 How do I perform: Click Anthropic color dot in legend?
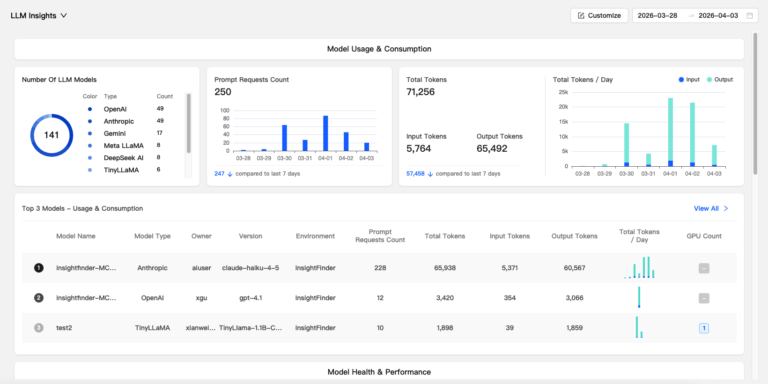coord(90,121)
